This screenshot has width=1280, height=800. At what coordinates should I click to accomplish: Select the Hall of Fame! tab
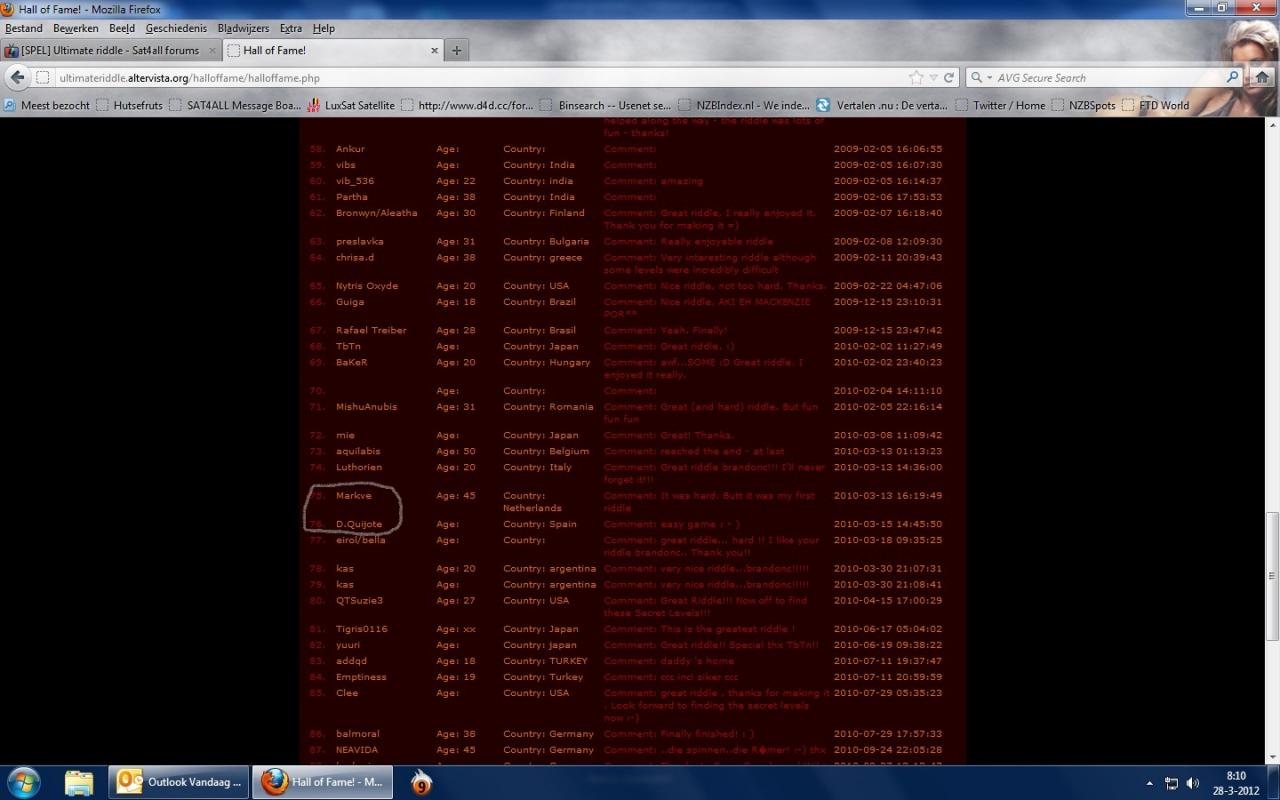coord(333,50)
